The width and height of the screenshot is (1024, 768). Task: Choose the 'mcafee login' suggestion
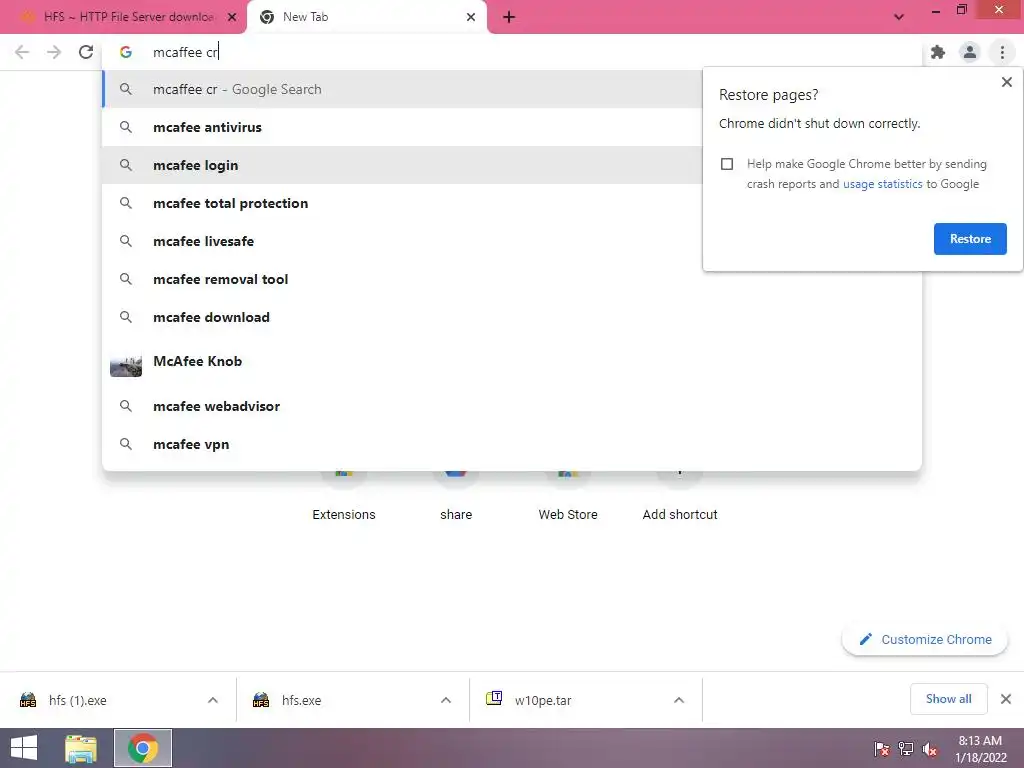click(402, 165)
